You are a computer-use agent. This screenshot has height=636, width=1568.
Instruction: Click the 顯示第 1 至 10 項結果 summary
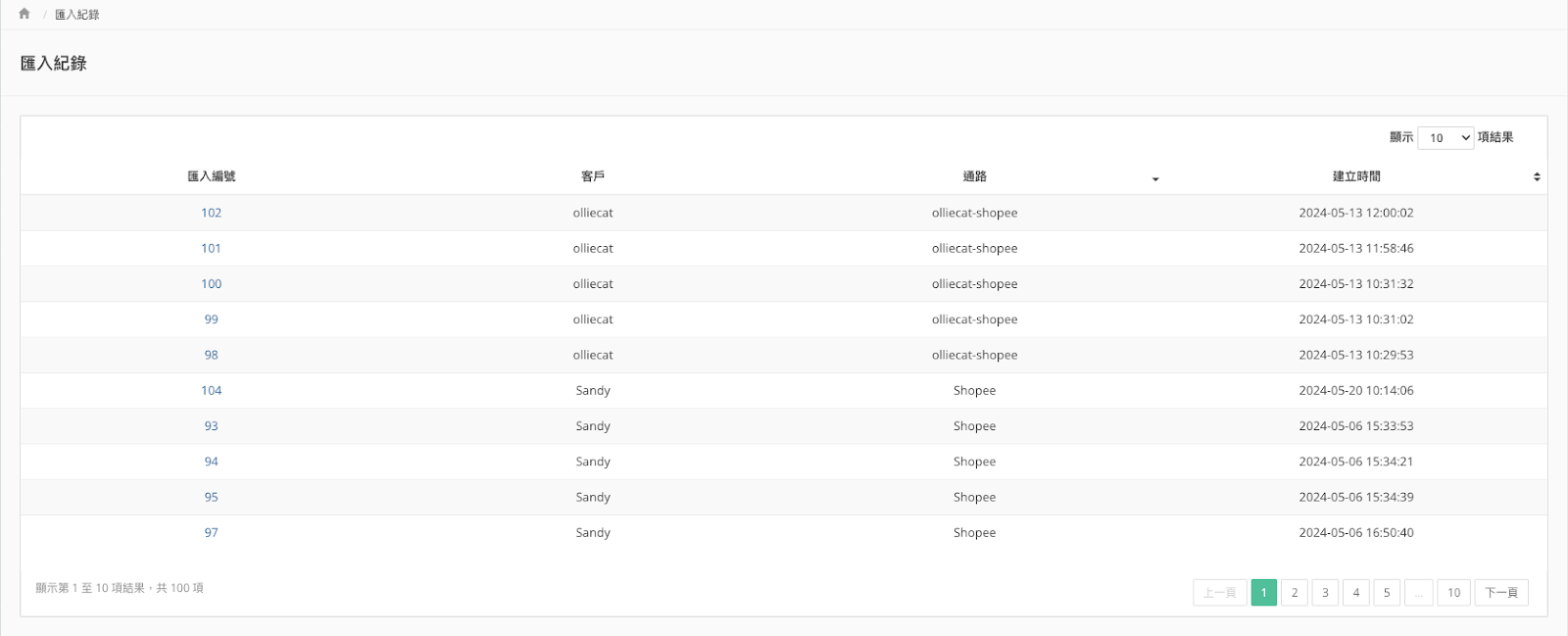coord(120,588)
